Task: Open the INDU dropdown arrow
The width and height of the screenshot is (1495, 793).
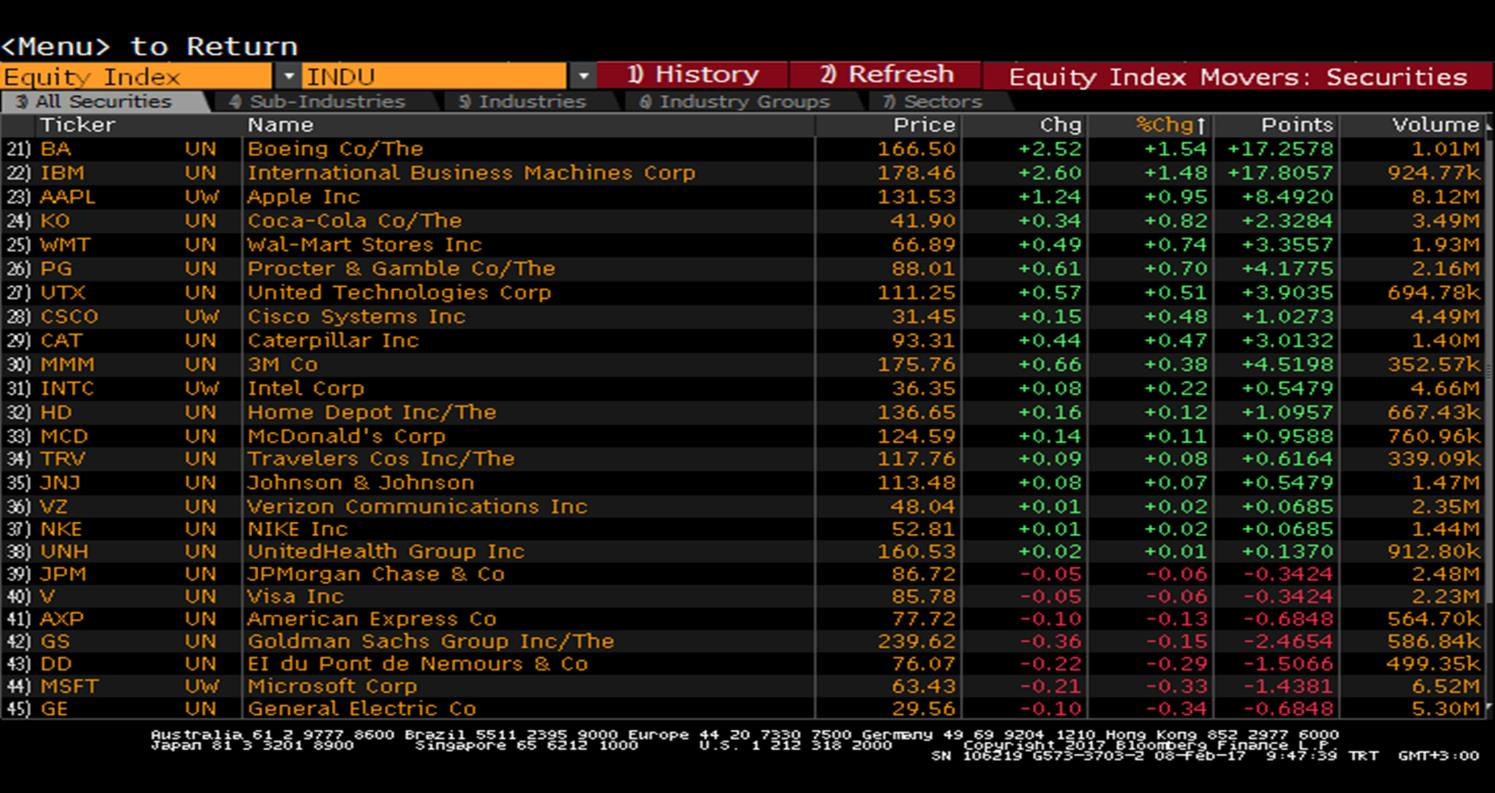Action: pos(584,77)
